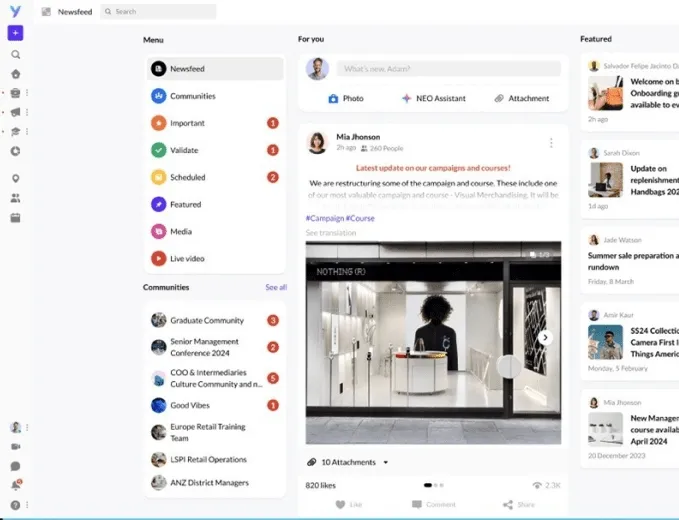Go to next image in post carousel

[x=545, y=337]
